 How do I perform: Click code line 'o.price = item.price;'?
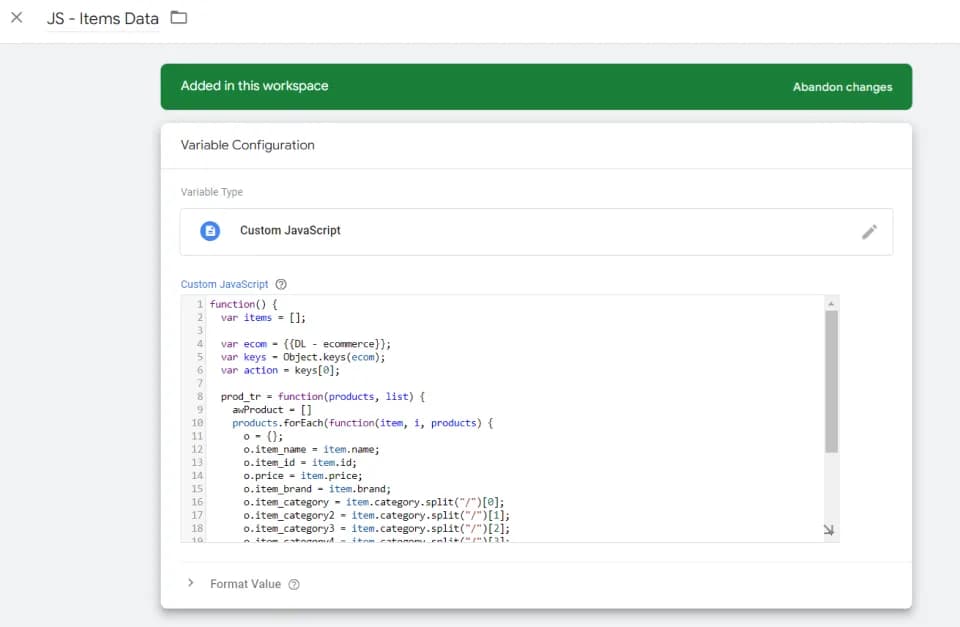[x=302, y=476]
